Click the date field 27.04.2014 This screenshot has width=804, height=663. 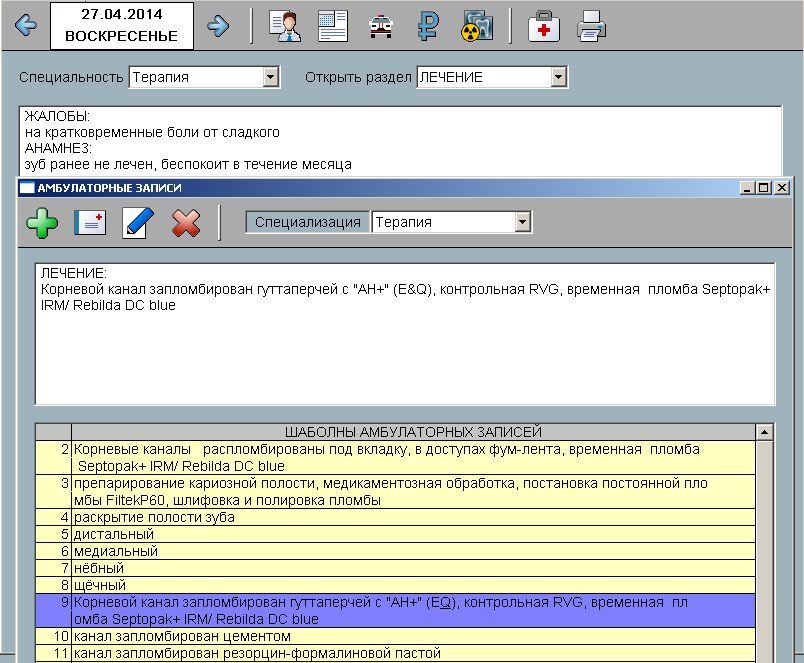pyautogui.click(x=121, y=25)
